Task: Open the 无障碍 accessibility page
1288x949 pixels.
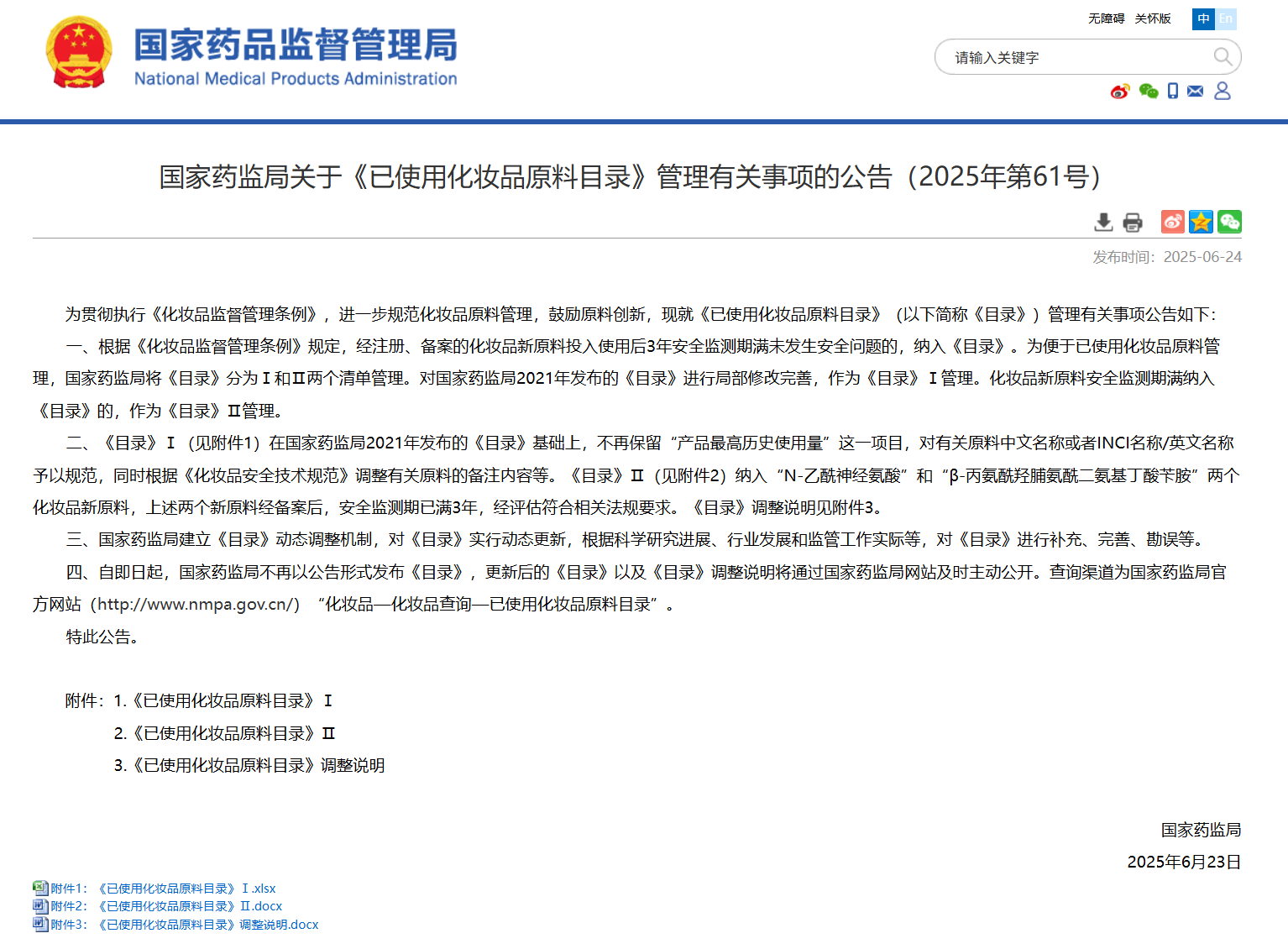Action: [1106, 18]
